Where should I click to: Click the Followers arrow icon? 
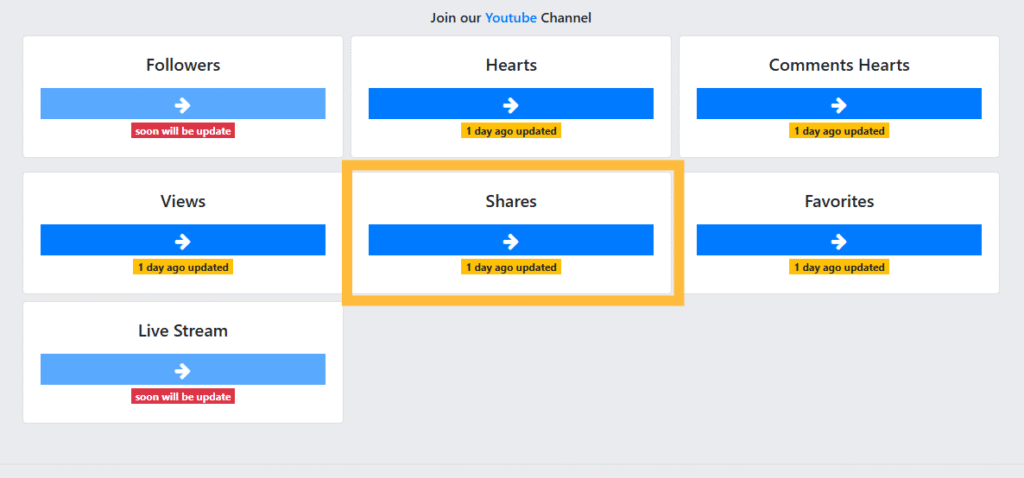(183, 104)
